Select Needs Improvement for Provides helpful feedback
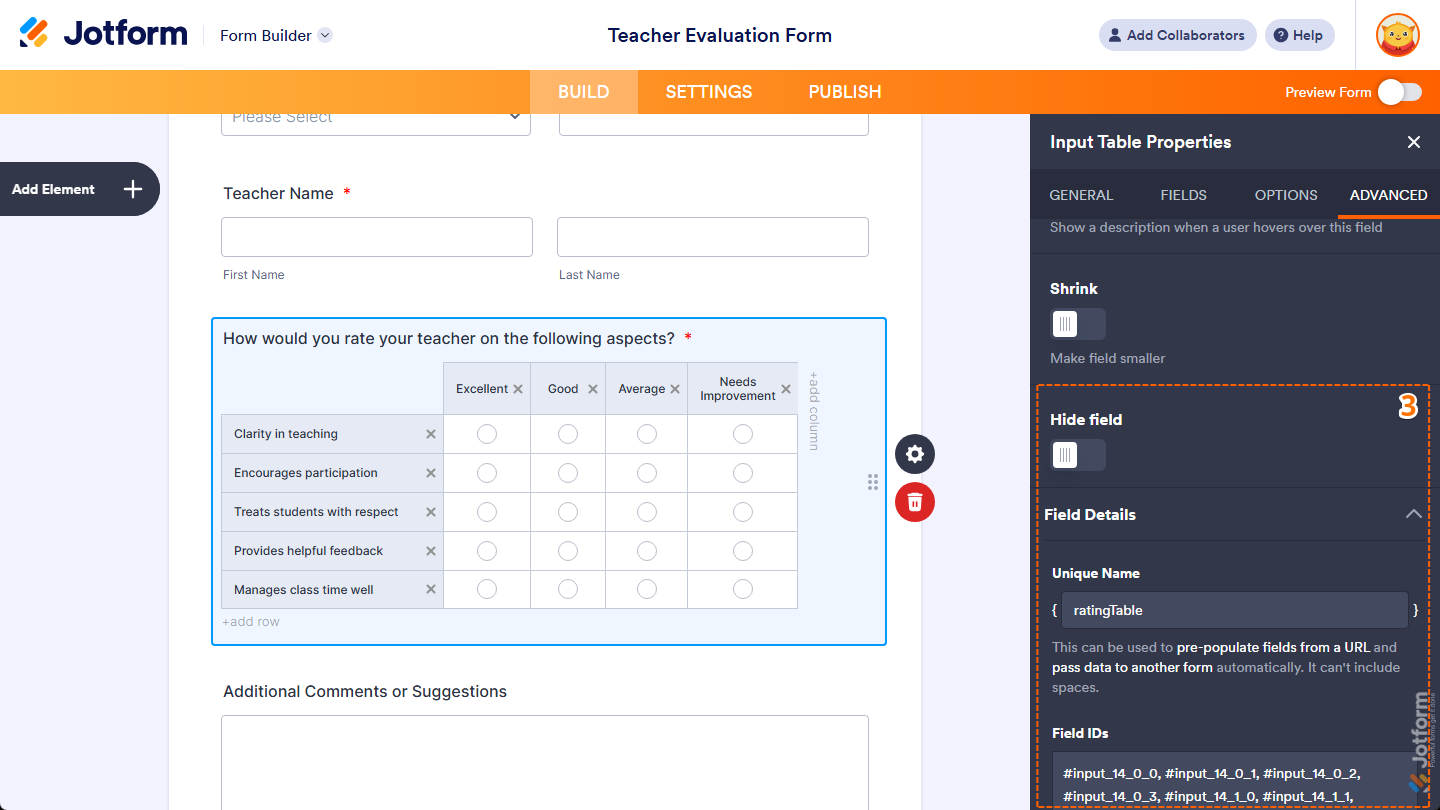The width and height of the screenshot is (1440, 810). click(x=743, y=551)
